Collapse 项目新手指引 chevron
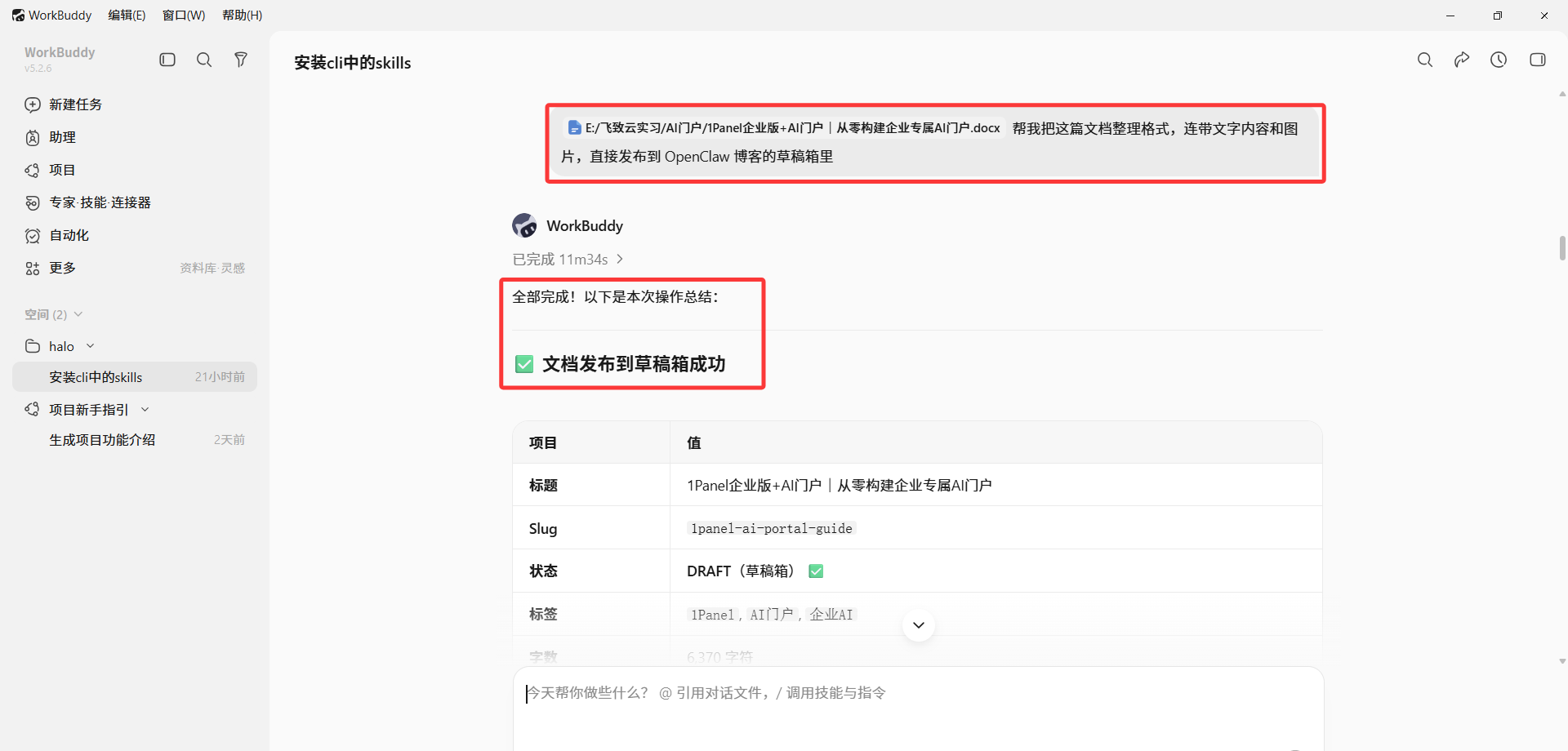The width and height of the screenshot is (1568, 751). pyautogui.click(x=145, y=410)
